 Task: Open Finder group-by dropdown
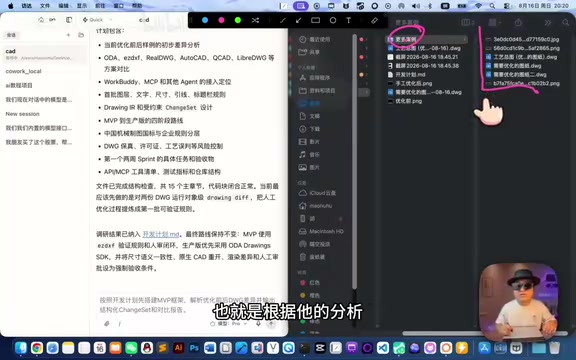tap(494, 23)
